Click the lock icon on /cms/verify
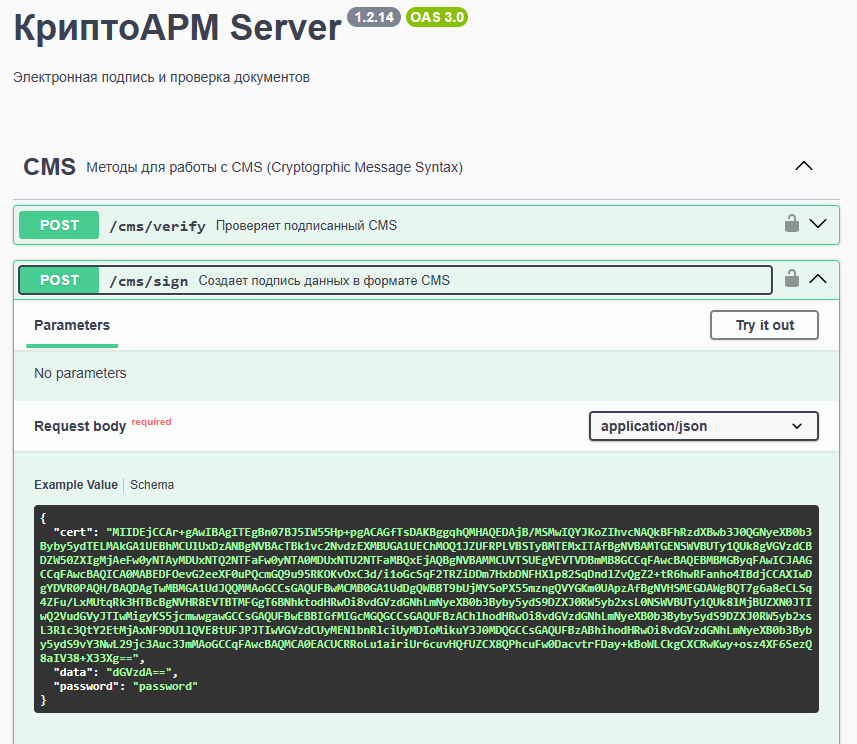 (x=792, y=224)
